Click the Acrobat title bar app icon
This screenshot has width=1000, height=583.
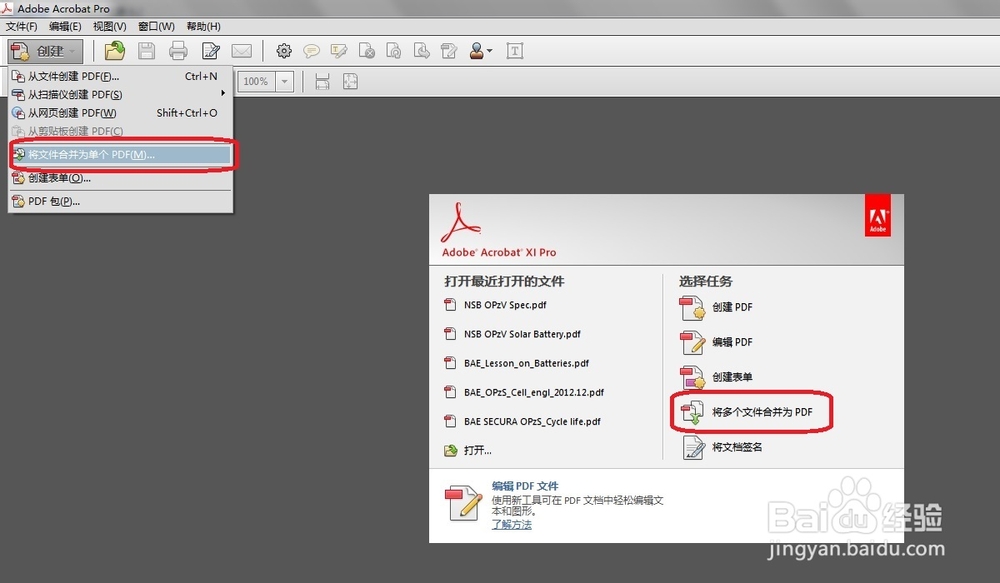(6, 8)
